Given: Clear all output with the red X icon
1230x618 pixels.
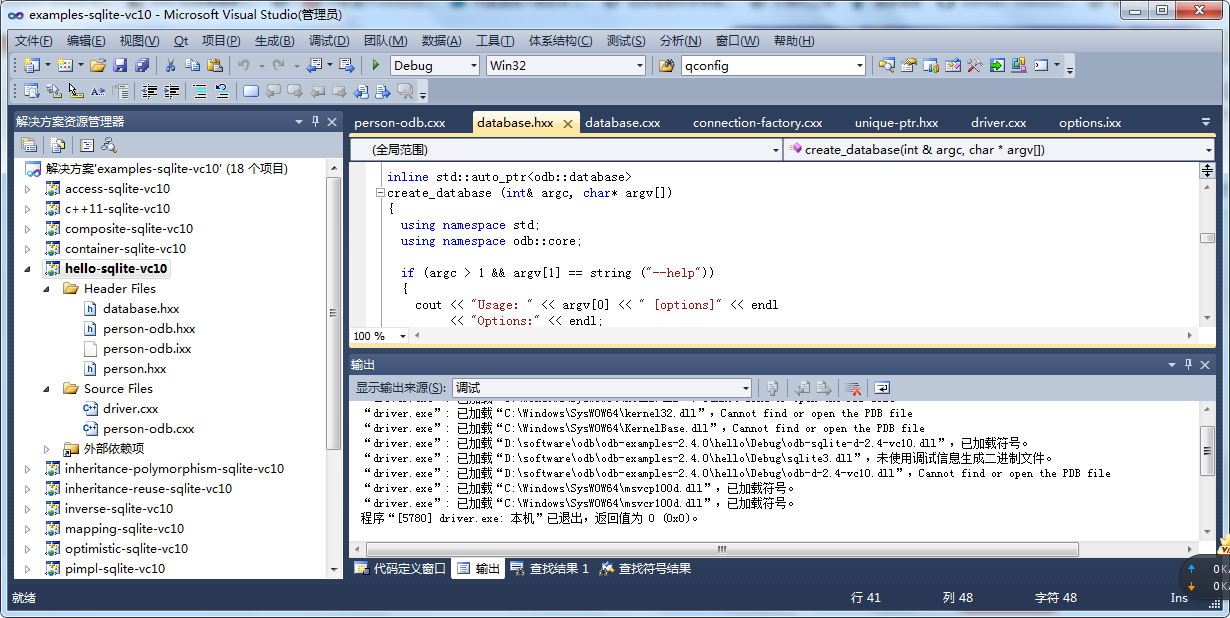Looking at the screenshot, I should pos(853,388).
